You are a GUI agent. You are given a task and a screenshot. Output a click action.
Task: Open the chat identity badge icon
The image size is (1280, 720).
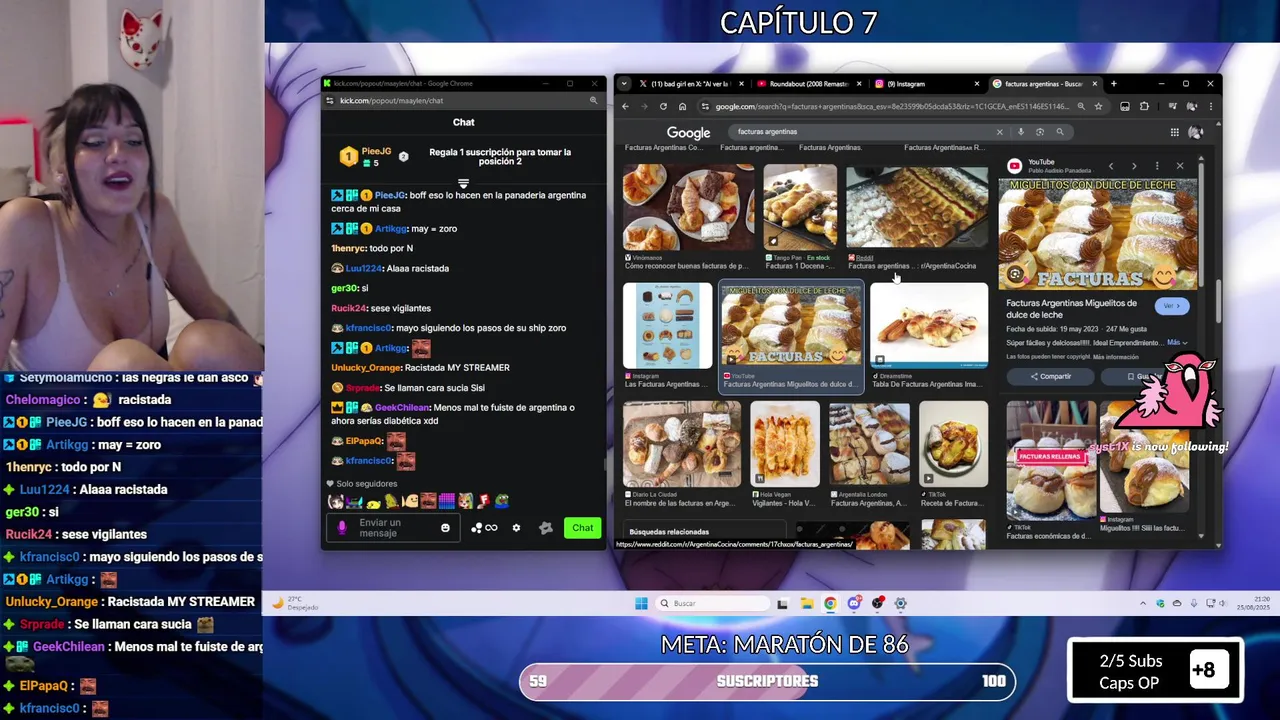pos(546,528)
